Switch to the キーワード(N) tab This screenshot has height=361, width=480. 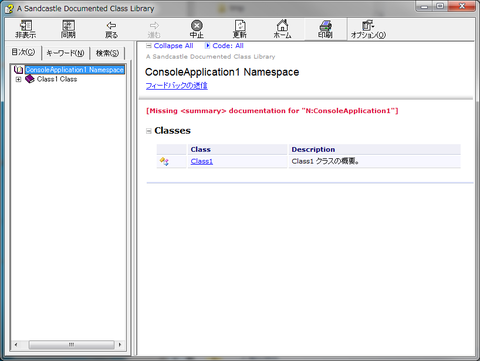click(65, 53)
